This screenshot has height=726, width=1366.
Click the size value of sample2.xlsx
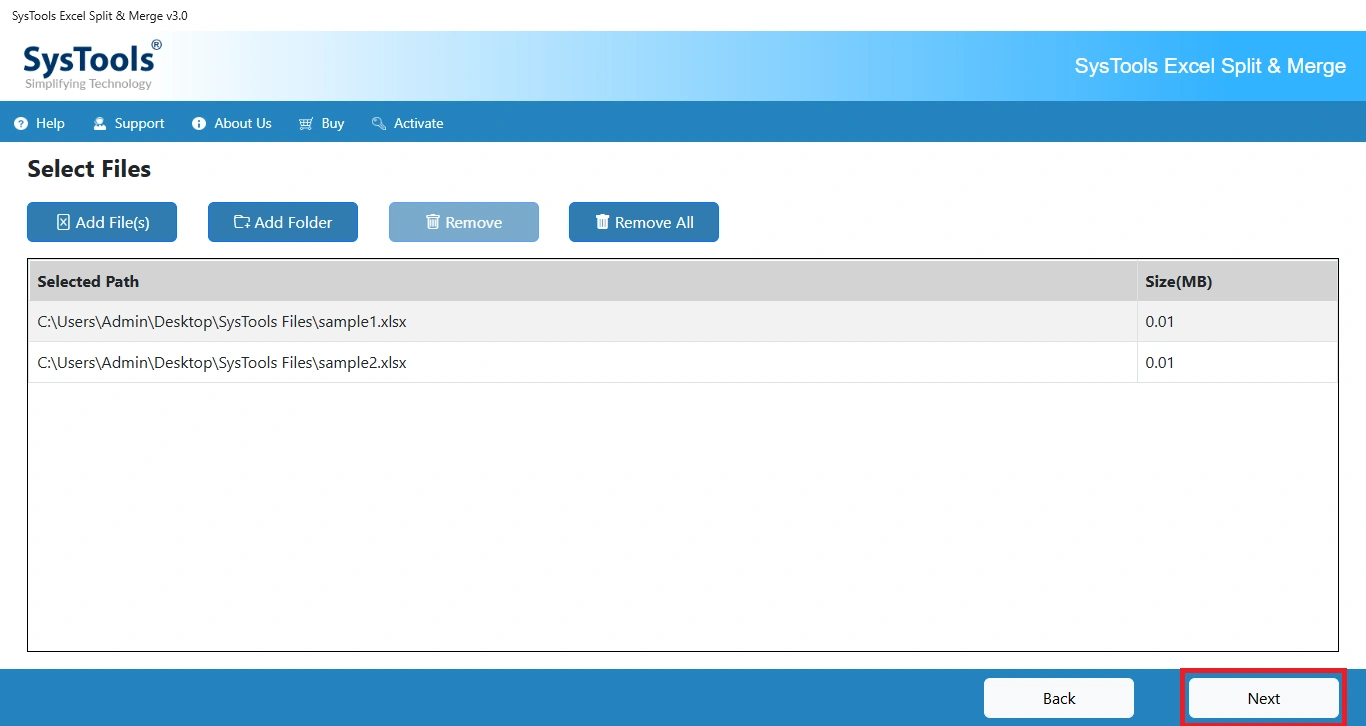pyautogui.click(x=1159, y=363)
